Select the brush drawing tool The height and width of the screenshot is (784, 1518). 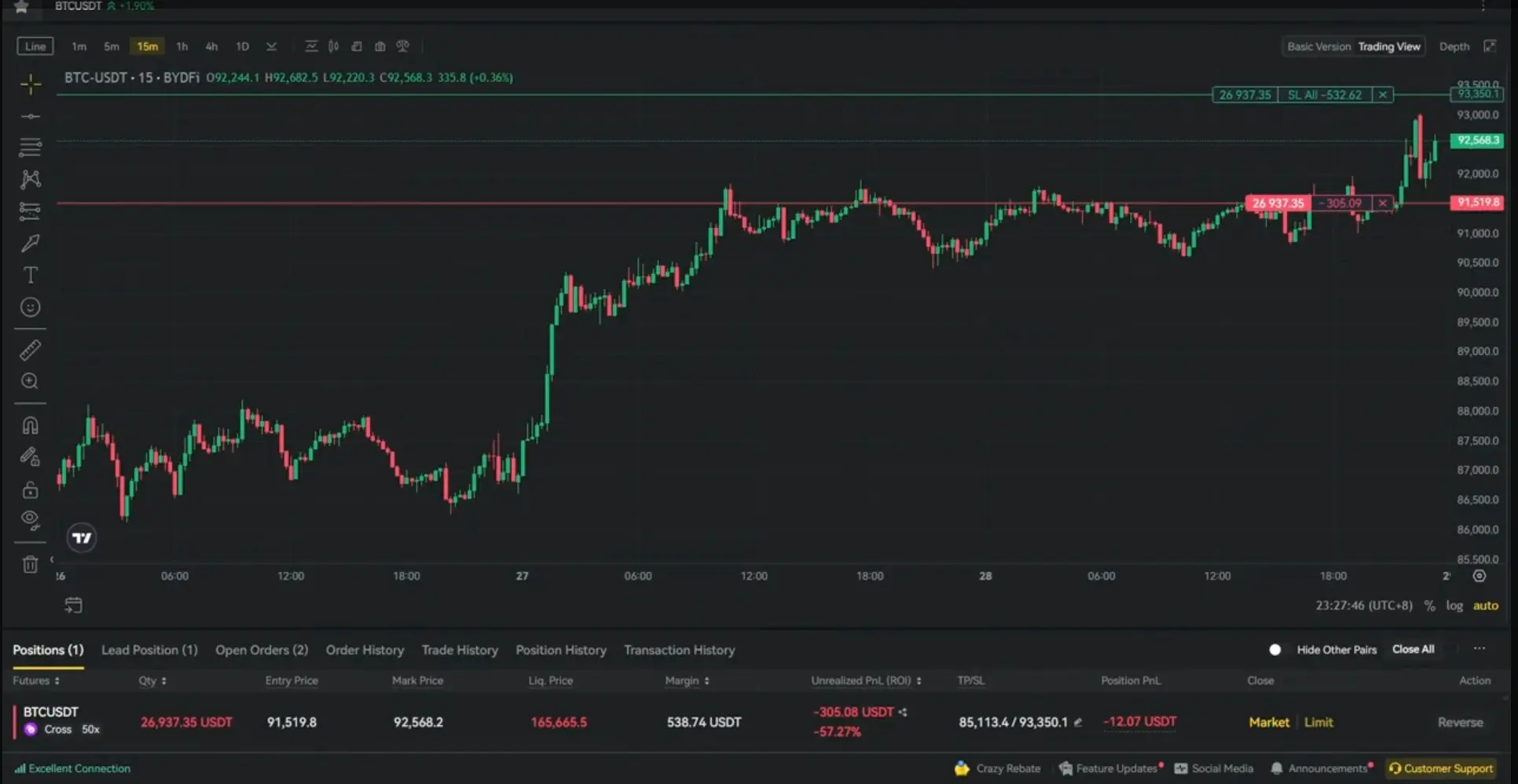click(31, 243)
